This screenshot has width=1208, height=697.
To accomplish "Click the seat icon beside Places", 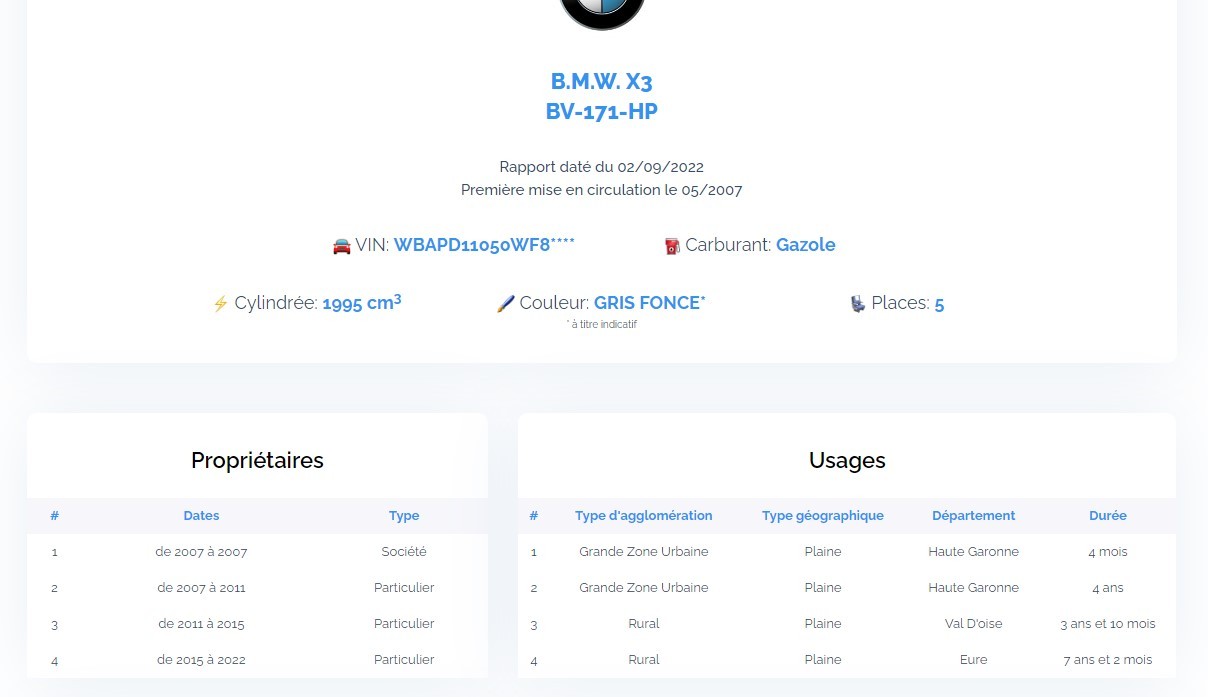I will [858, 303].
